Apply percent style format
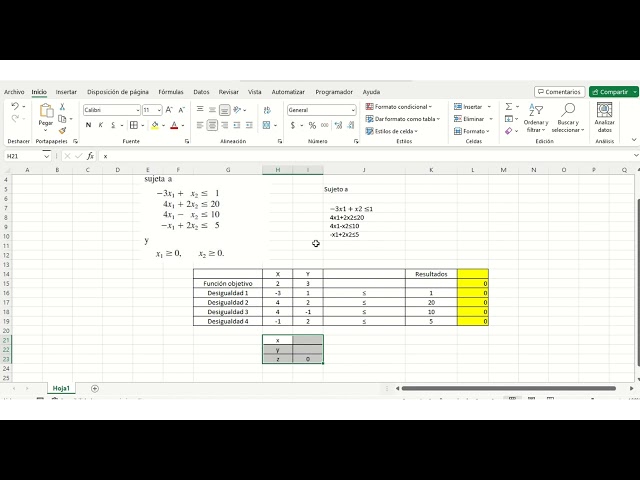 (x=312, y=125)
